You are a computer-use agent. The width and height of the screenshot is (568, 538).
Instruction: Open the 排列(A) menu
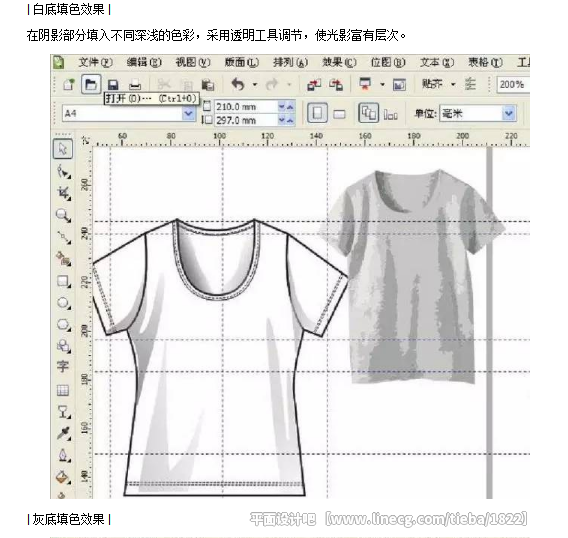[291, 62]
